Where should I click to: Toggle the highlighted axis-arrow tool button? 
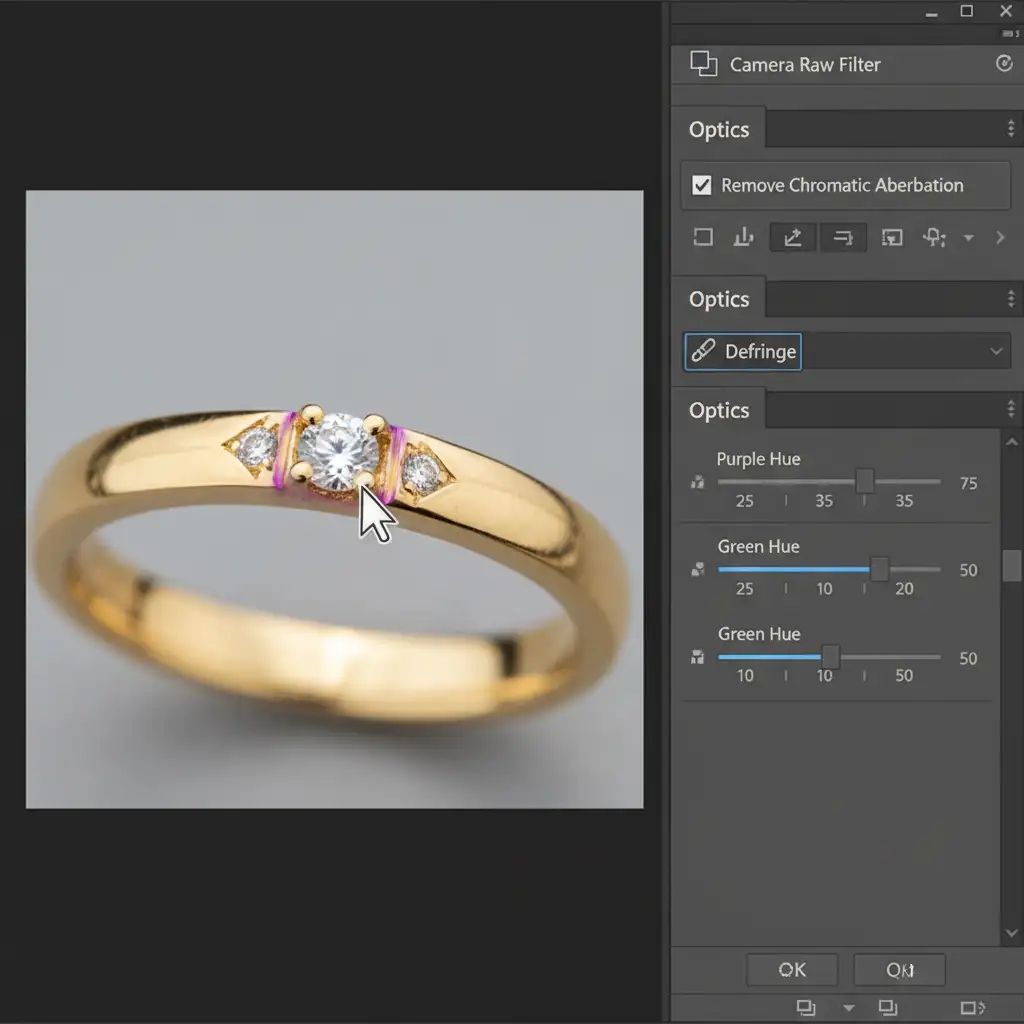click(793, 237)
